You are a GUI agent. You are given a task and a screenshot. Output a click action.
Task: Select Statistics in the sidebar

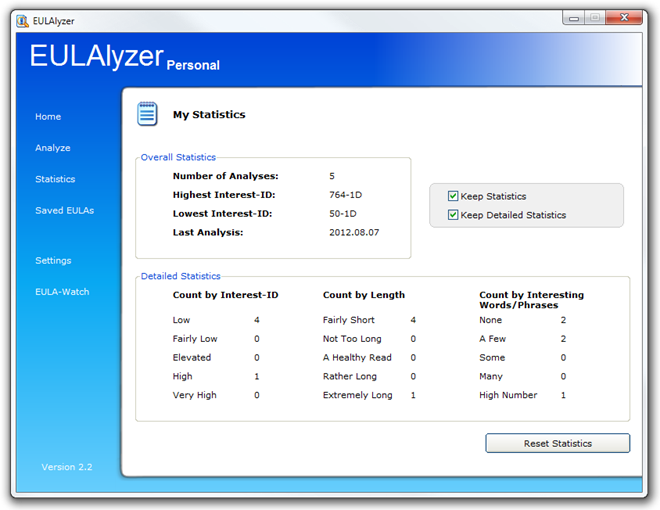point(55,179)
